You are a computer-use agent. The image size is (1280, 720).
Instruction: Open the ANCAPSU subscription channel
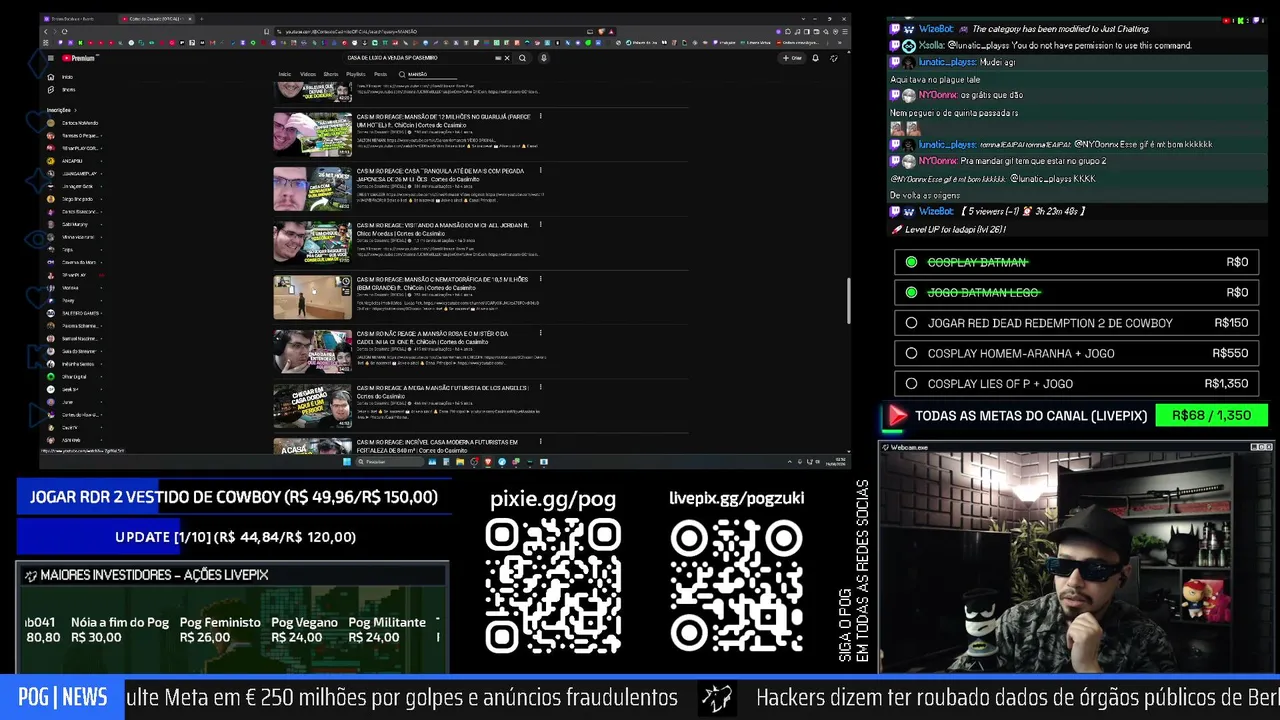point(72,161)
